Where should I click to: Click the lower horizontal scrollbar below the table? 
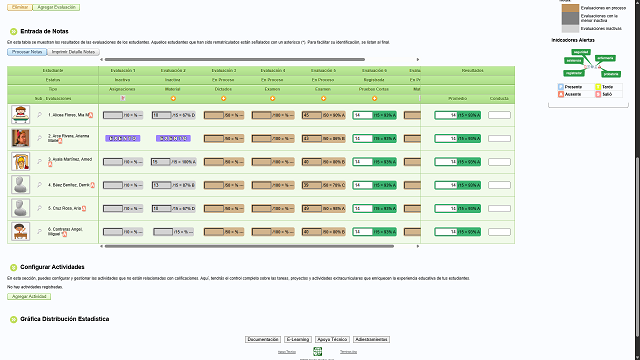tap(249, 246)
